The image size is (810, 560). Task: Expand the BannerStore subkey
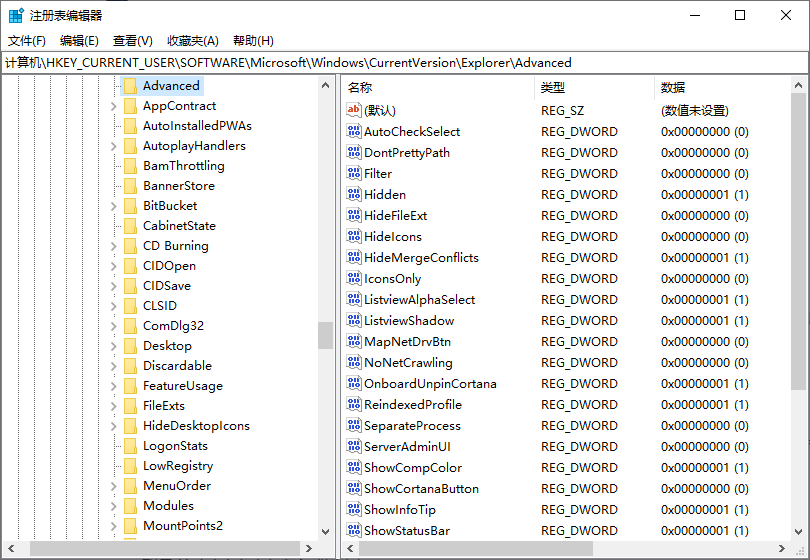pos(115,186)
